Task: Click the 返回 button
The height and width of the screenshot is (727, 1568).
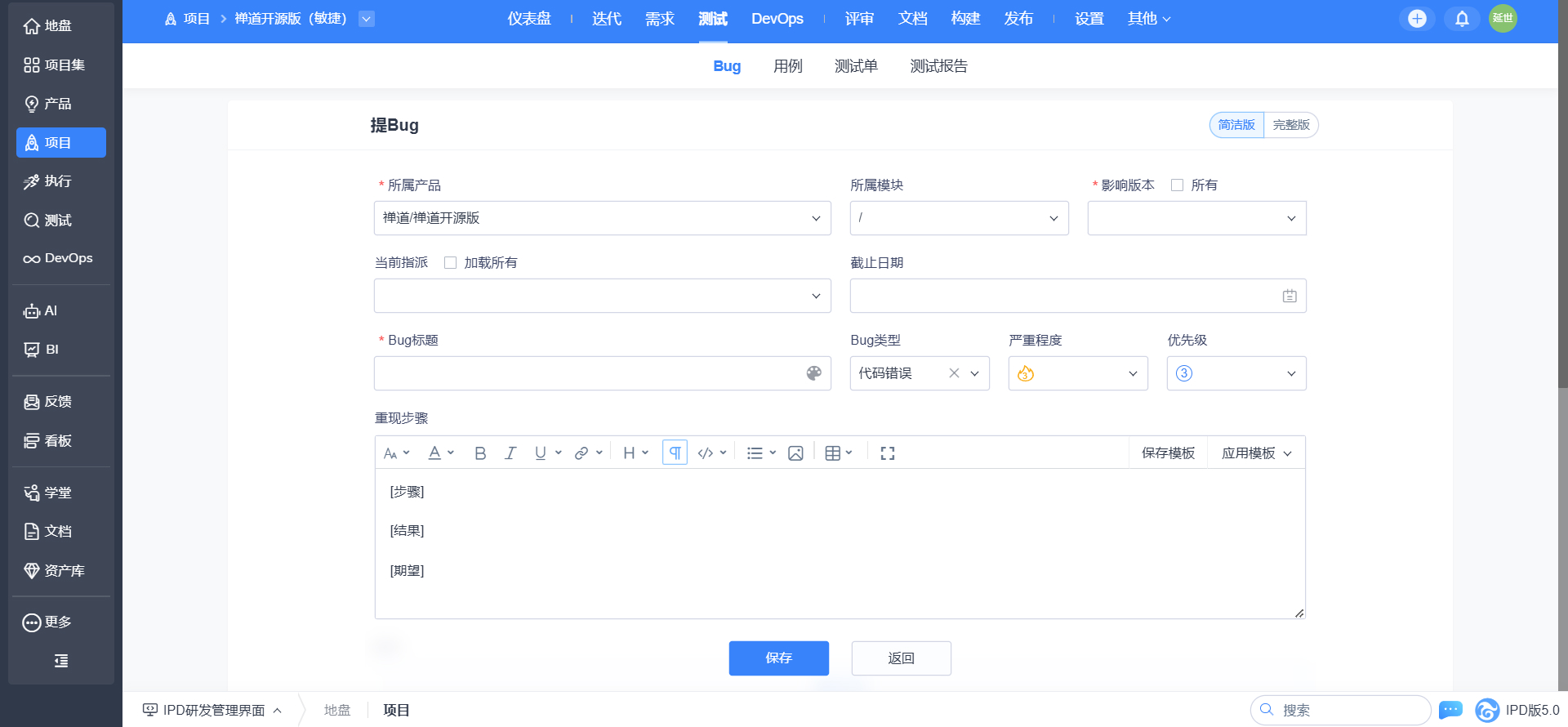Action: pyautogui.click(x=902, y=658)
